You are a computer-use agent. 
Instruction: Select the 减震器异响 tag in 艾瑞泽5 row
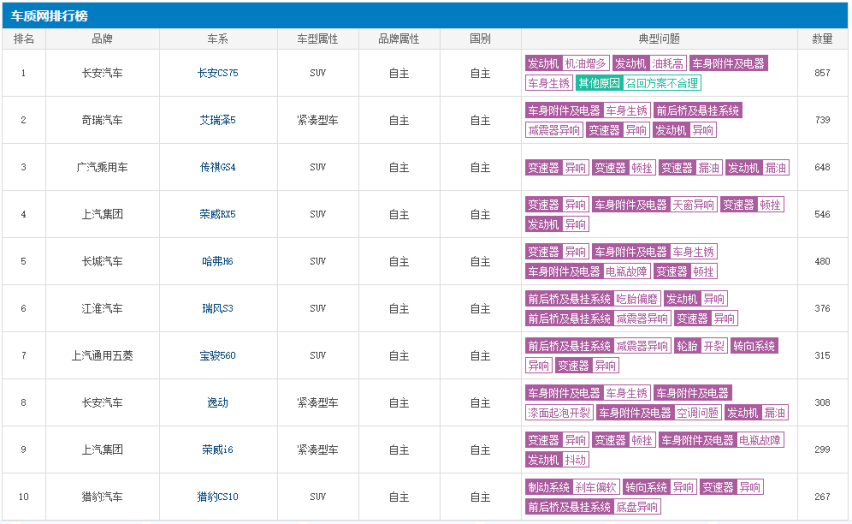point(554,130)
